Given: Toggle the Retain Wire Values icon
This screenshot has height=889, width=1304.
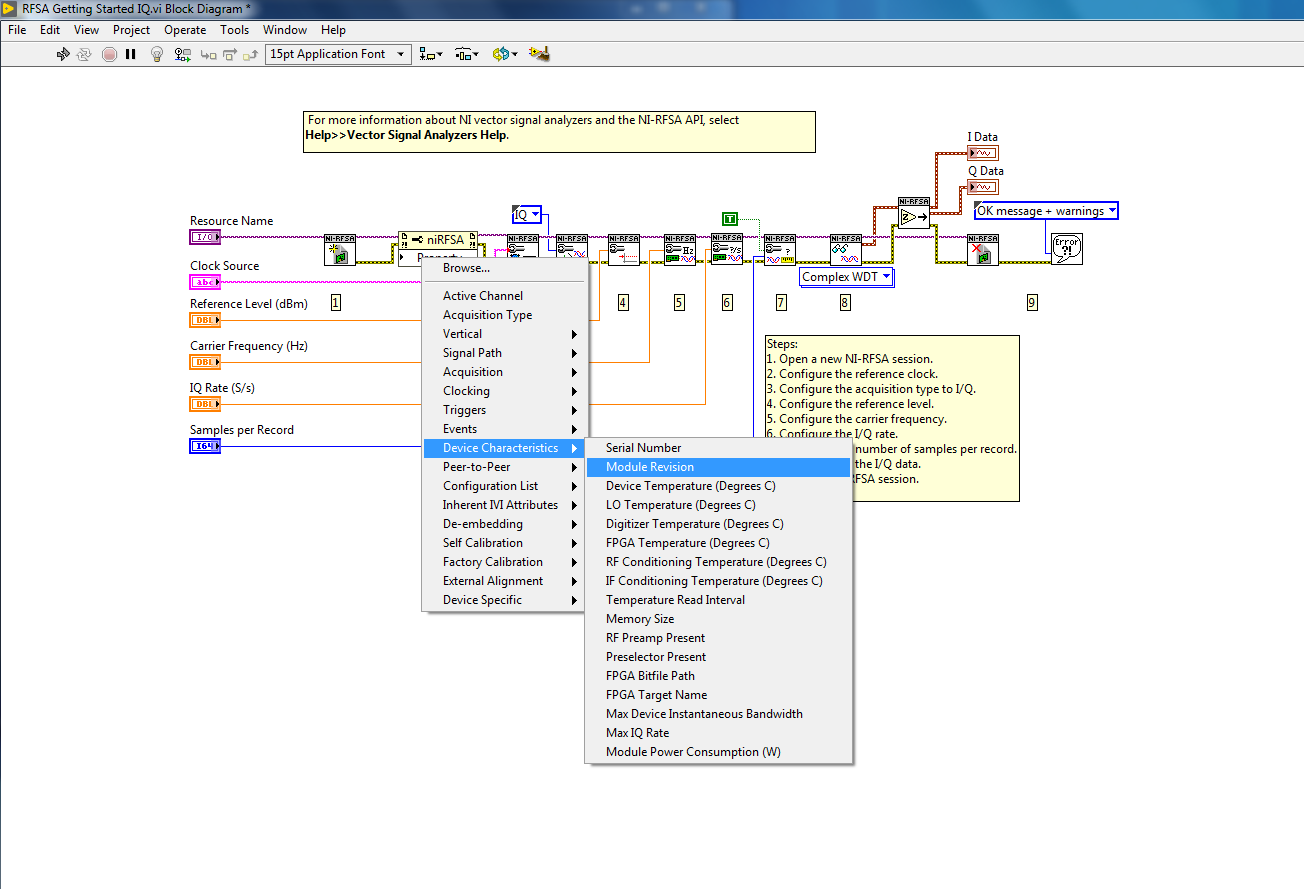Looking at the screenshot, I should [181, 54].
